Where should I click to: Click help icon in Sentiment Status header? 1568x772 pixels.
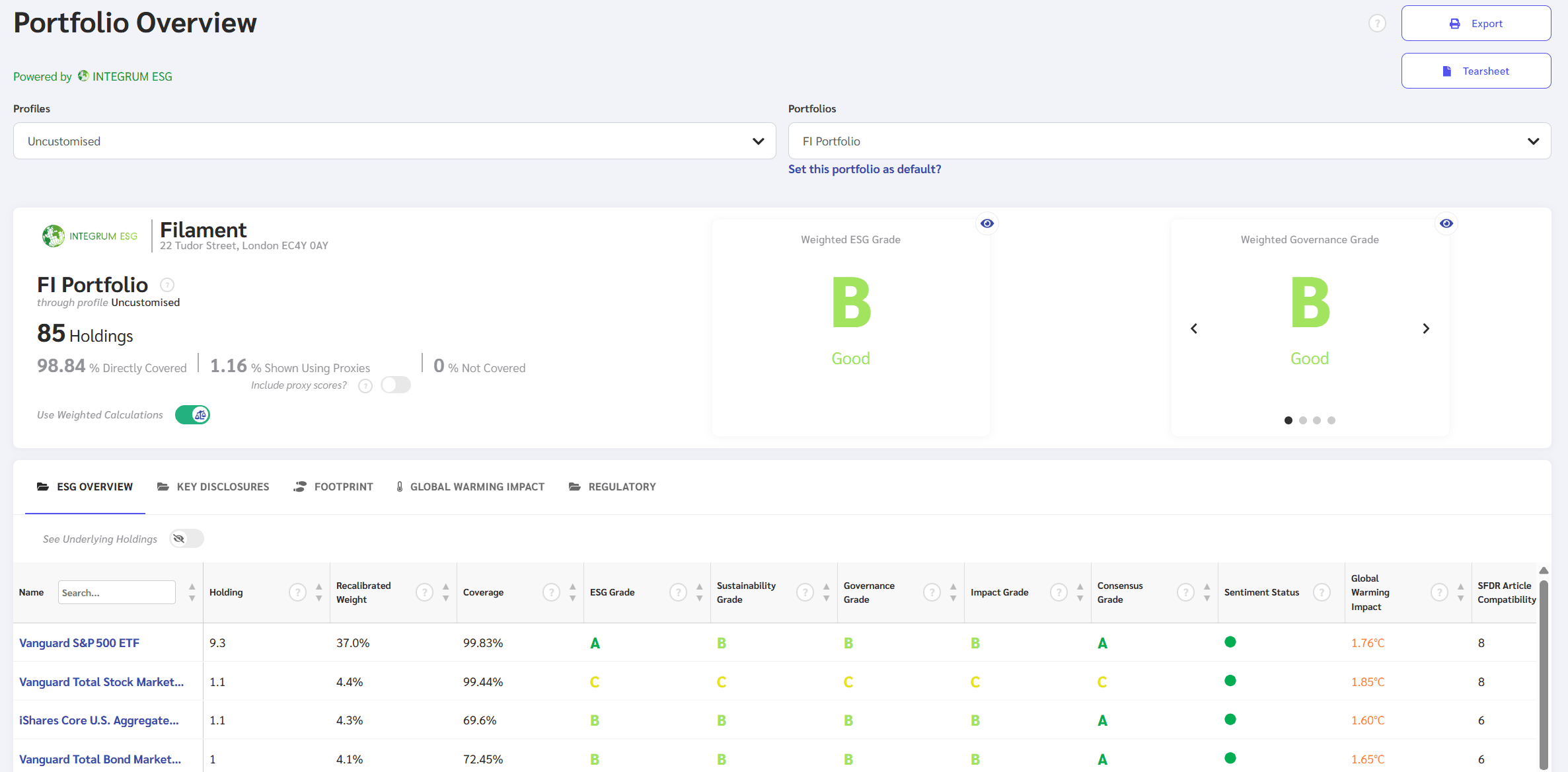tap(1322, 592)
